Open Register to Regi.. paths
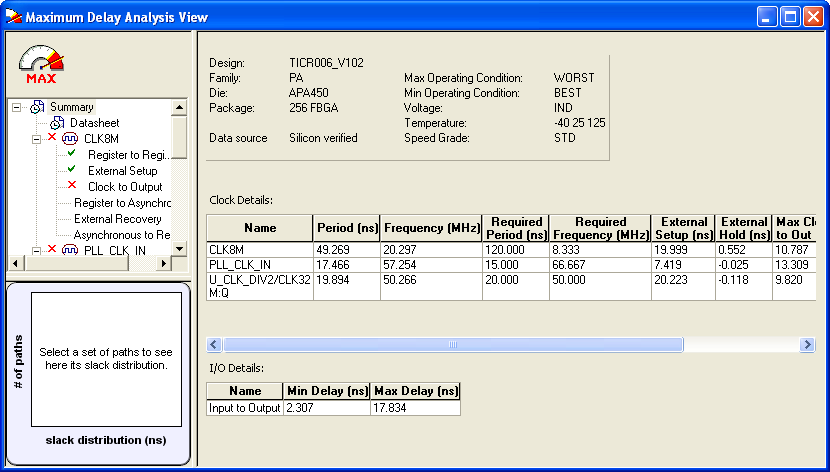Screen dimensions: 830x472 (129, 155)
